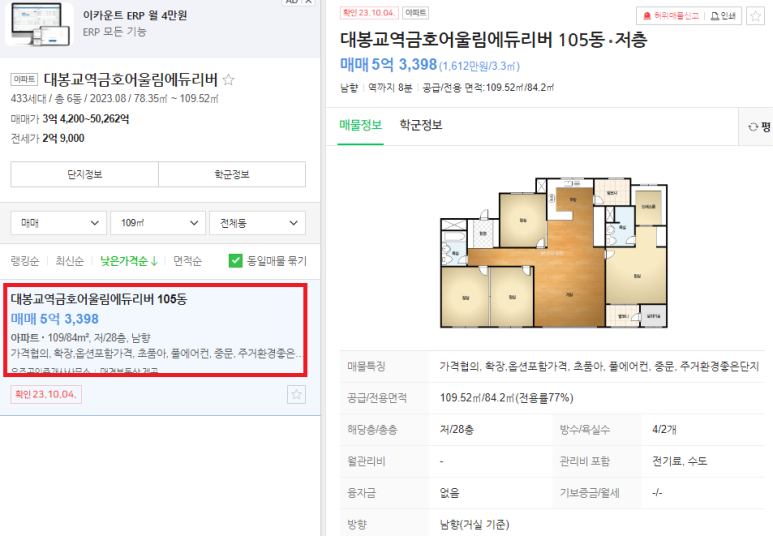773x536 pixels.
Task: Click the 학군정보 button under complex summary
Action: coord(232,174)
